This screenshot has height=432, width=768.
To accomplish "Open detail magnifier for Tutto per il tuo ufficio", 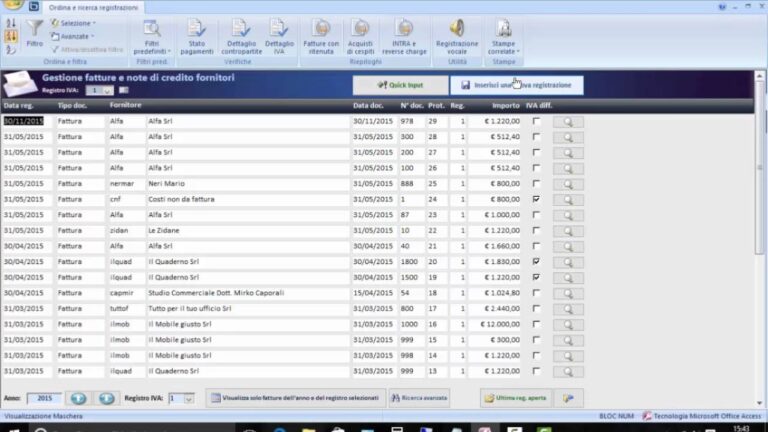I will tap(568, 309).
